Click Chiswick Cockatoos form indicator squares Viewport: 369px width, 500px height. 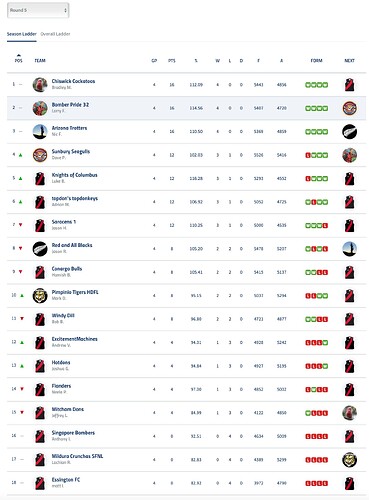tap(317, 85)
